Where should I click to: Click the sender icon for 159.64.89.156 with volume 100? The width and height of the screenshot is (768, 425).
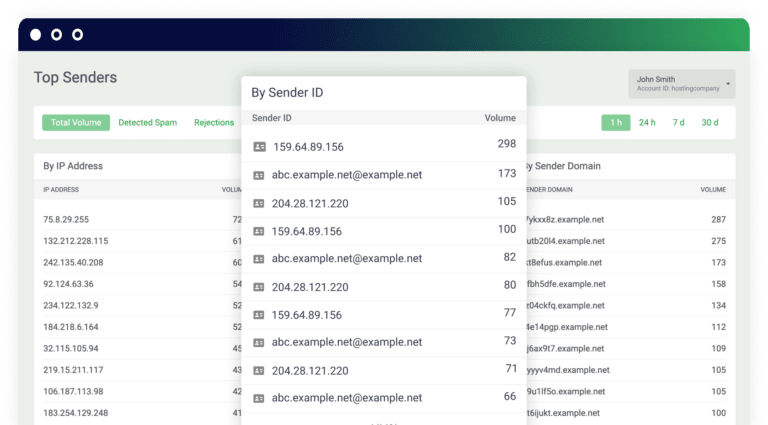click(x=259, y=231)
